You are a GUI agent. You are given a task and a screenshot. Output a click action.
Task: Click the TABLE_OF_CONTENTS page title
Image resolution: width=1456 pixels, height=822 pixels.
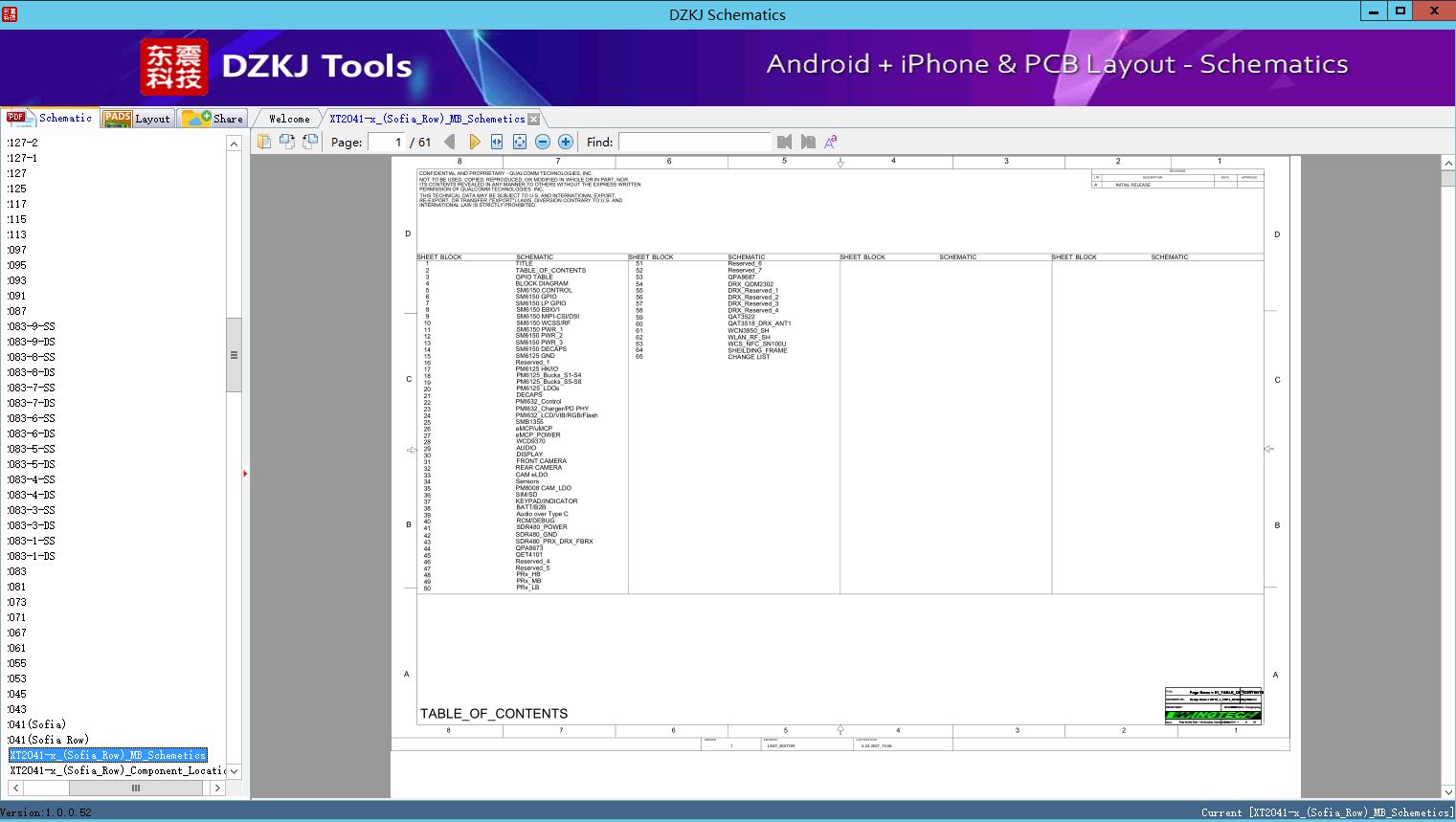point(494,714)
